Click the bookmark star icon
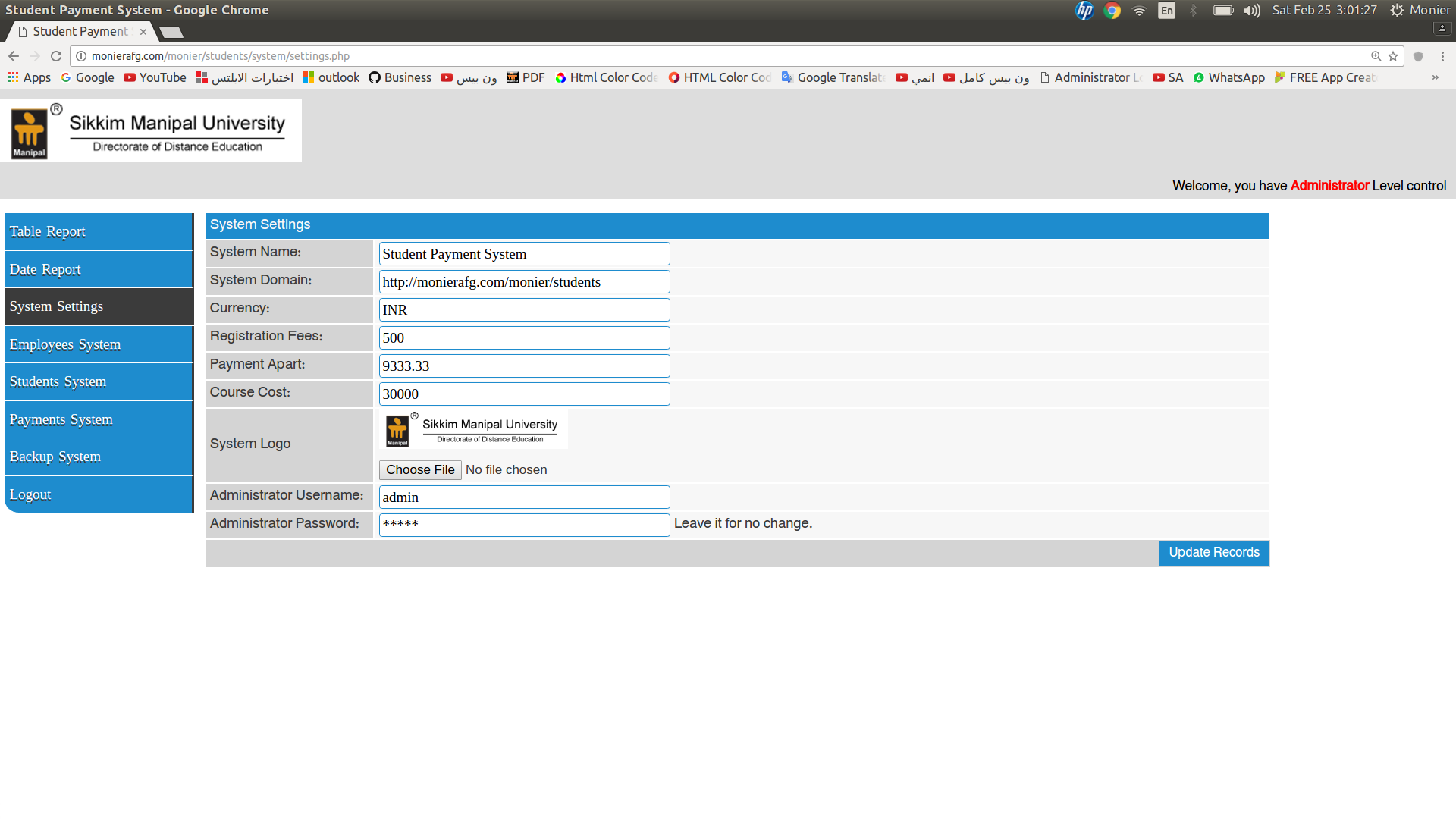 tap(1393, 56)
